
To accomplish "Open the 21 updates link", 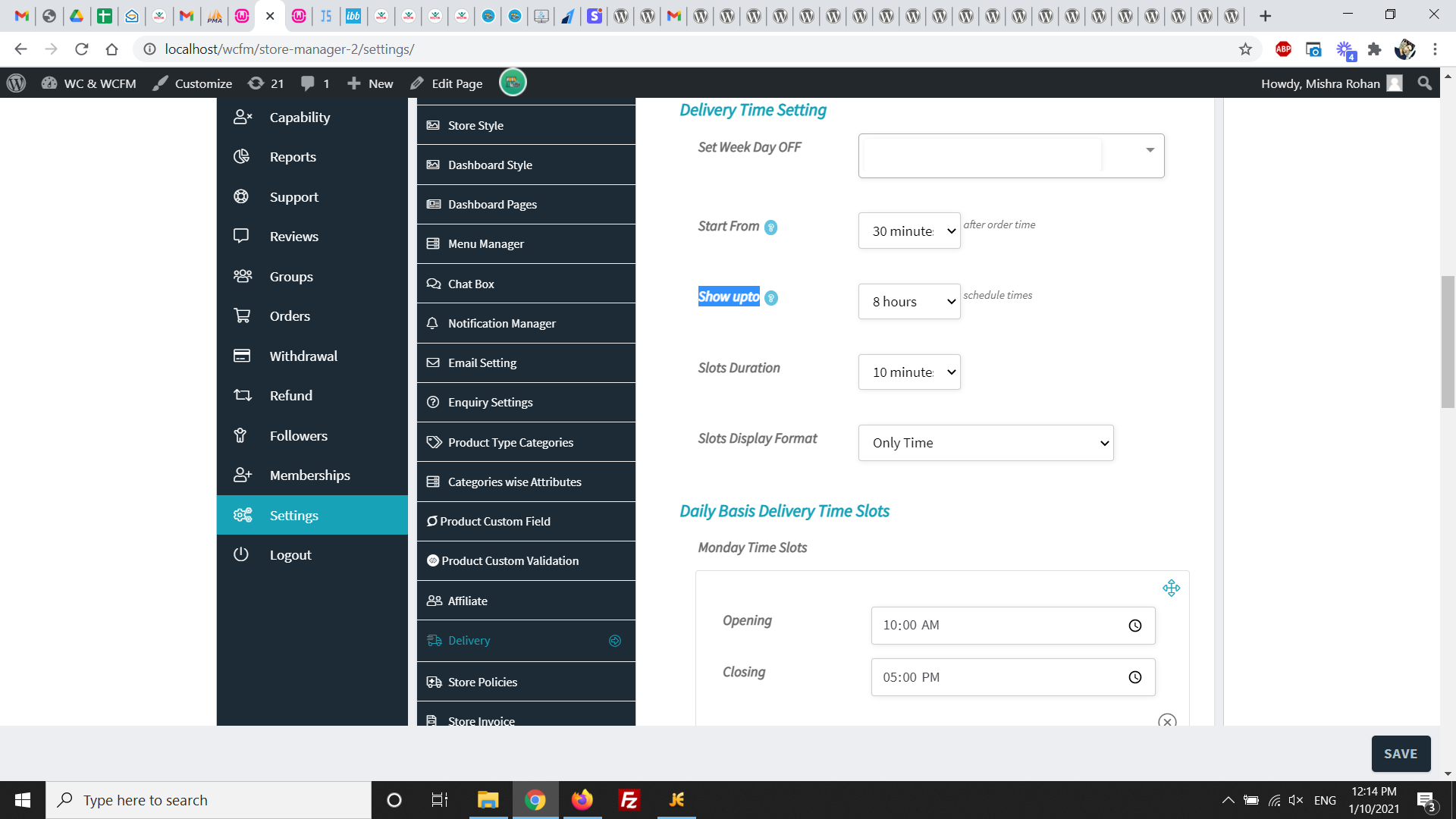I will click(x=267, y=83).
